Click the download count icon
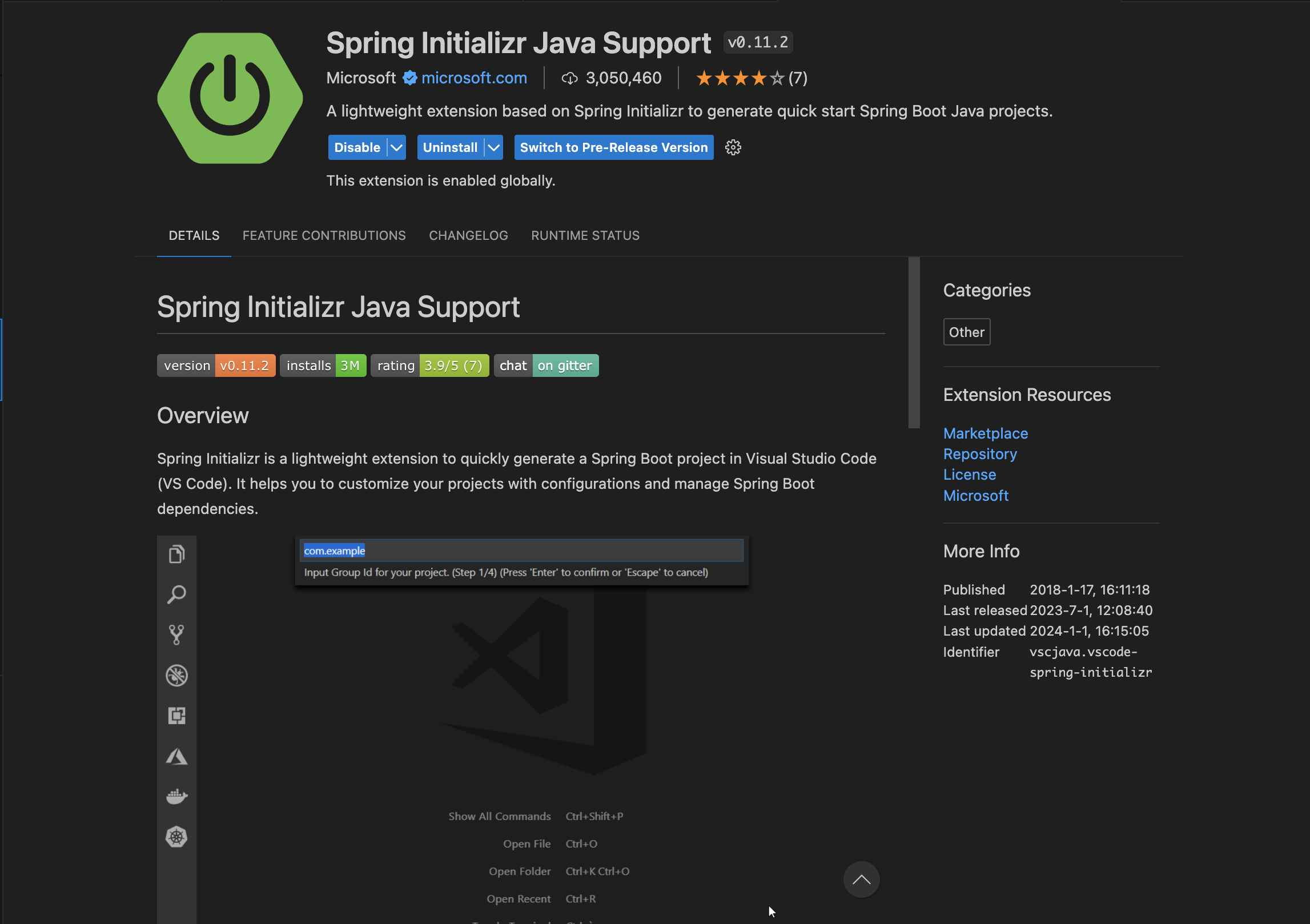 point(569,78)
